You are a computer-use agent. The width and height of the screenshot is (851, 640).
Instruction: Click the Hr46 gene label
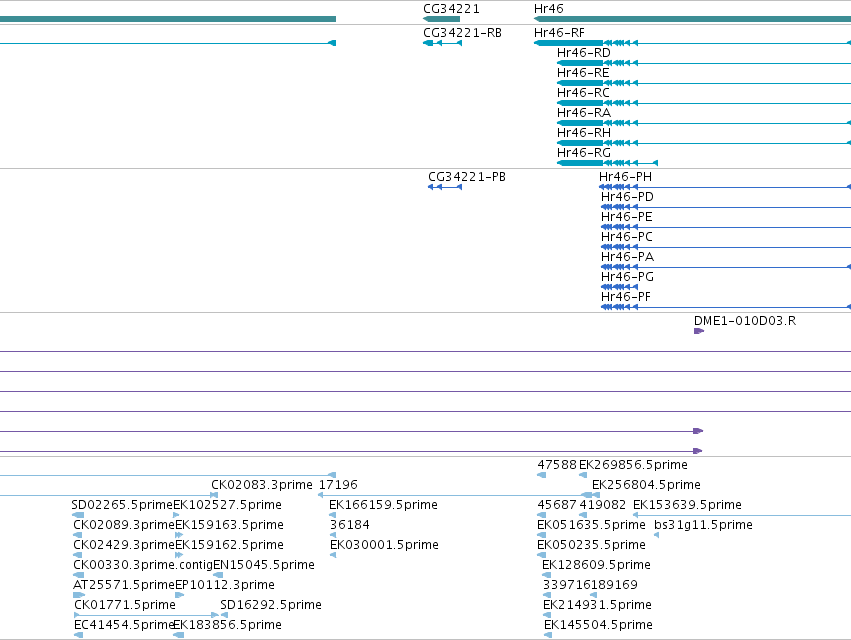click(549, 9)
